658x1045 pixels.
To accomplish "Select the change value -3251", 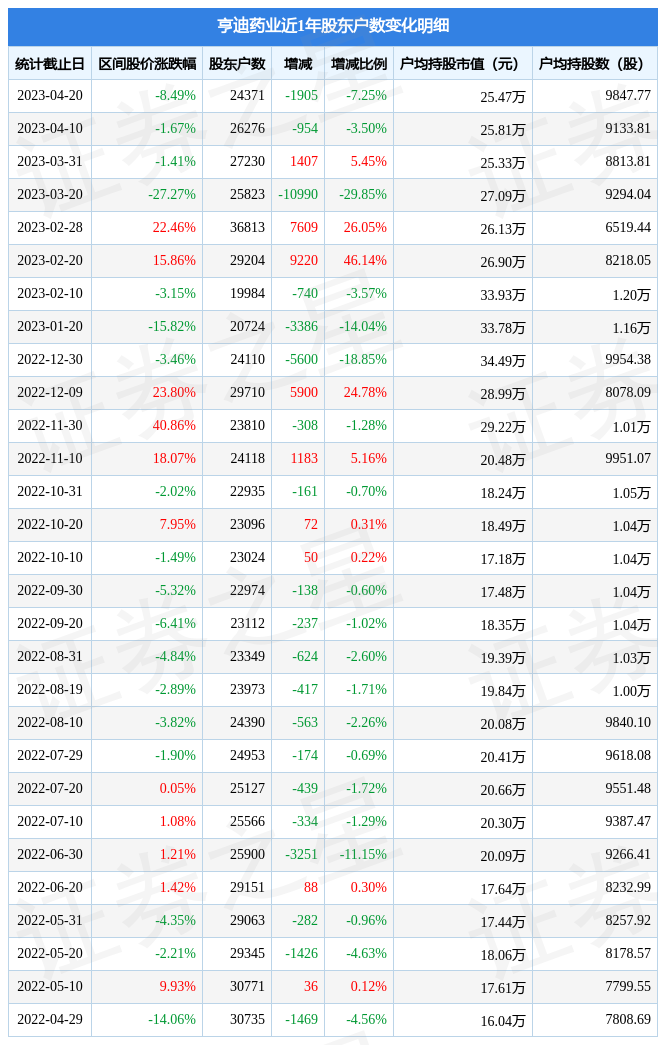I will (301, 854).
